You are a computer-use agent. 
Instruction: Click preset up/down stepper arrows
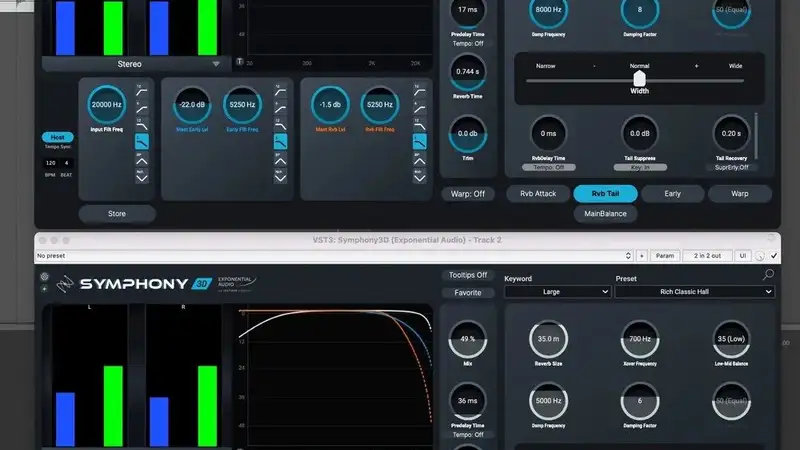629,256
